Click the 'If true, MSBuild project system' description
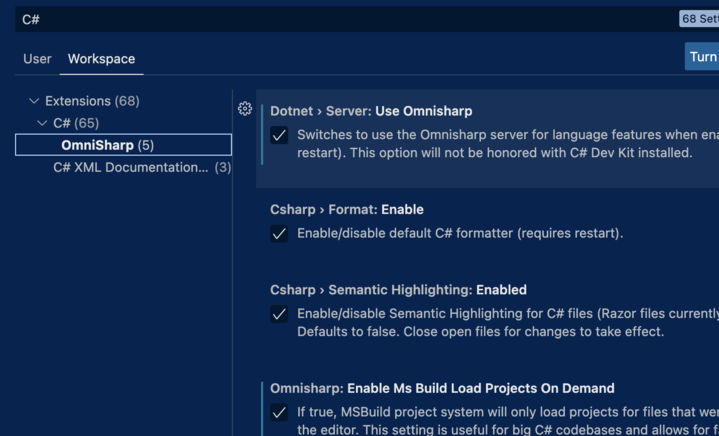The image size is (719, 436). coord(508,420)
